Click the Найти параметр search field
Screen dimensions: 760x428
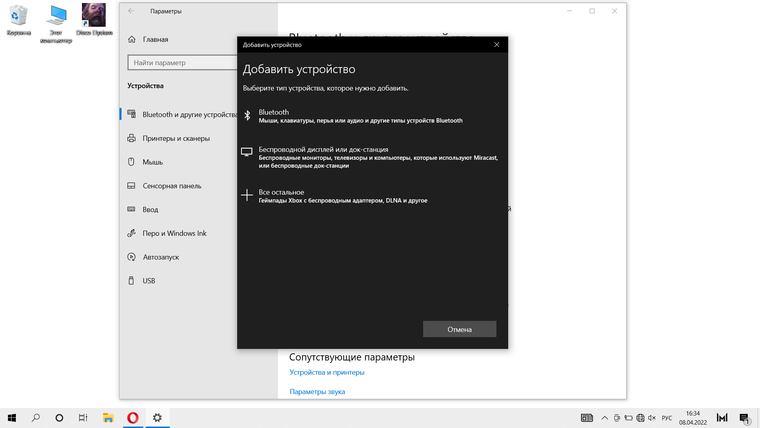[182, 63]
